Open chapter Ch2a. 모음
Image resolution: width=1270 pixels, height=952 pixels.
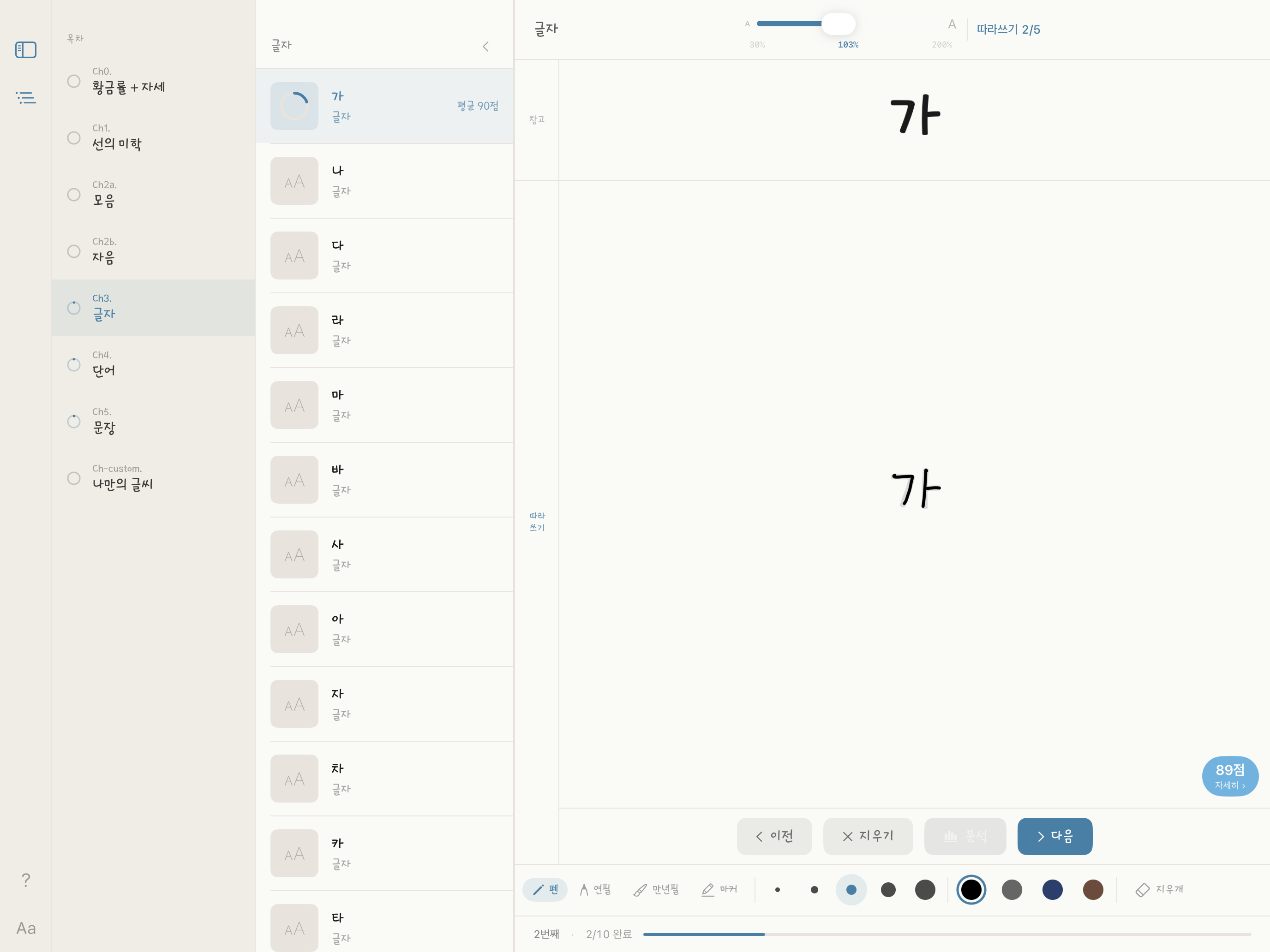coord(153,195)
